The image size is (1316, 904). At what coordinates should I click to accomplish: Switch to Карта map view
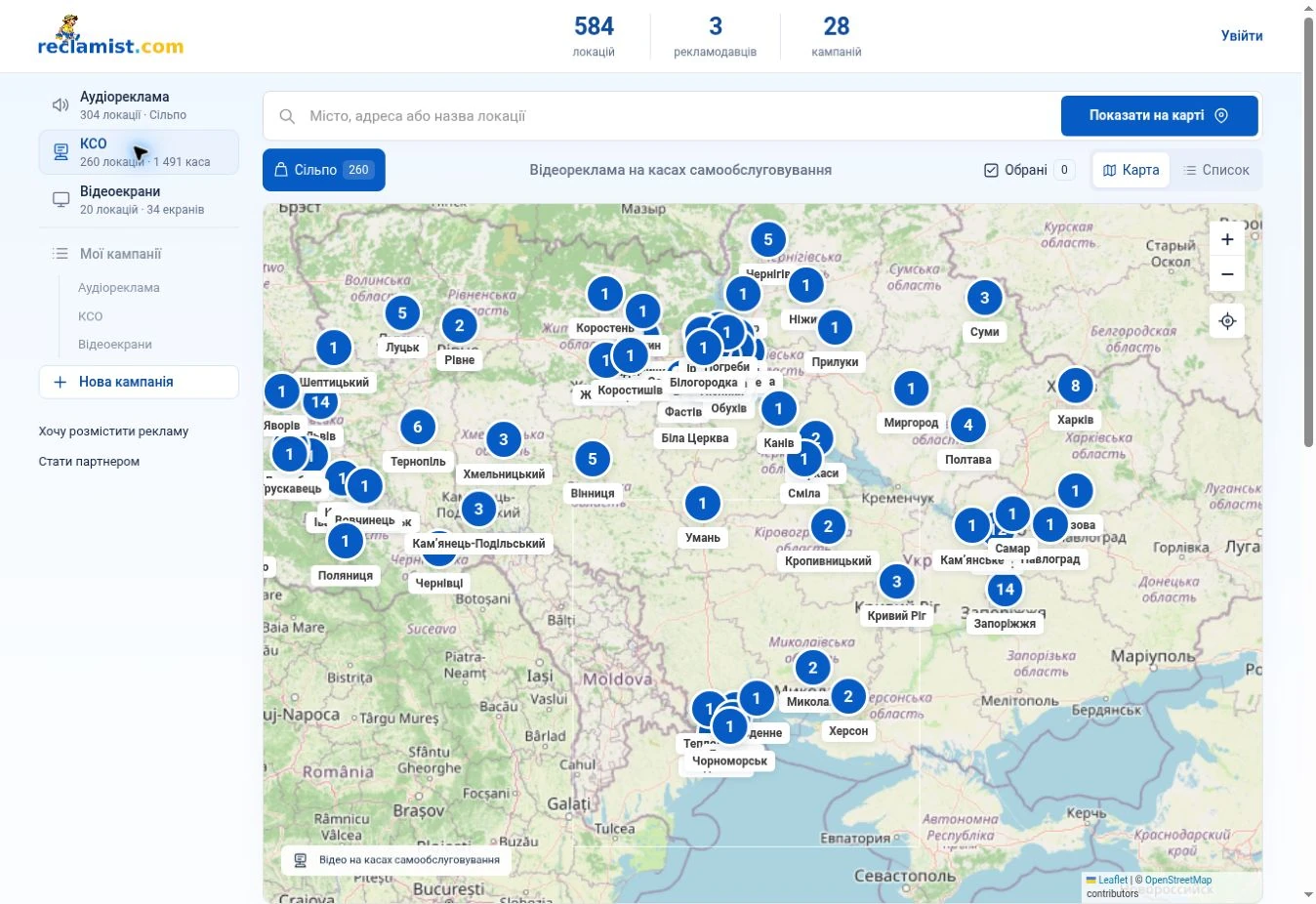click(1131, 170)
